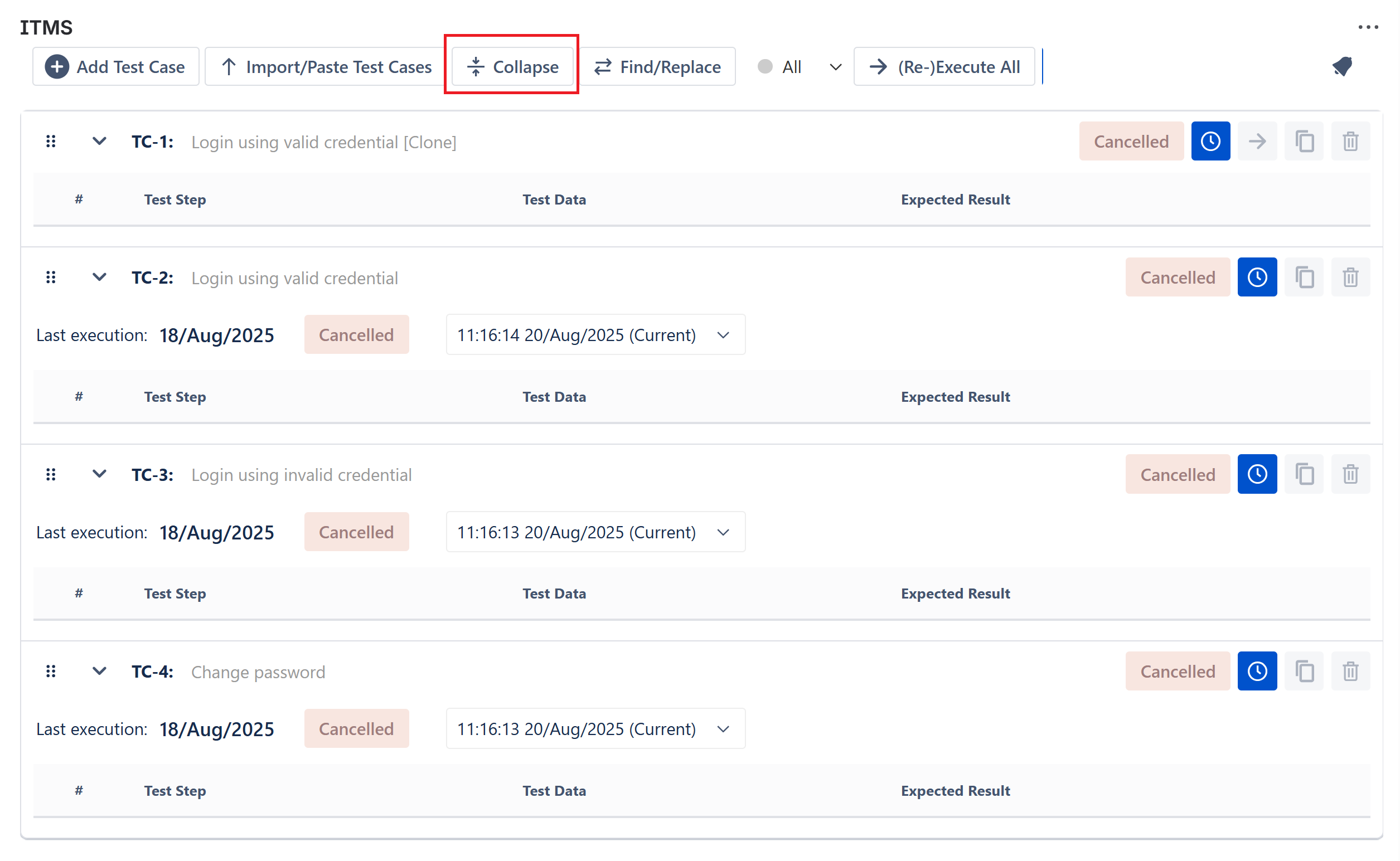
Task: Delete TC-1 with the trash icon
Action: (1350, 141)
